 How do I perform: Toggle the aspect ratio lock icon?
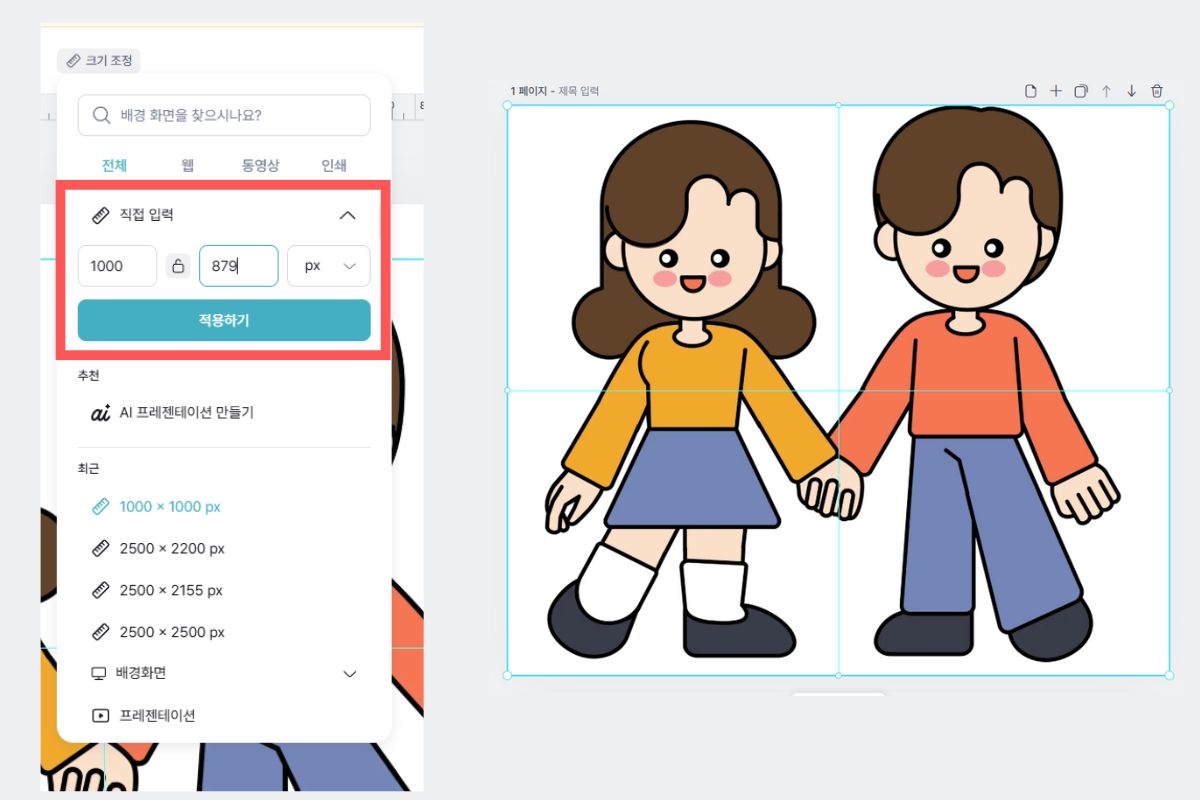click(178, 266)
